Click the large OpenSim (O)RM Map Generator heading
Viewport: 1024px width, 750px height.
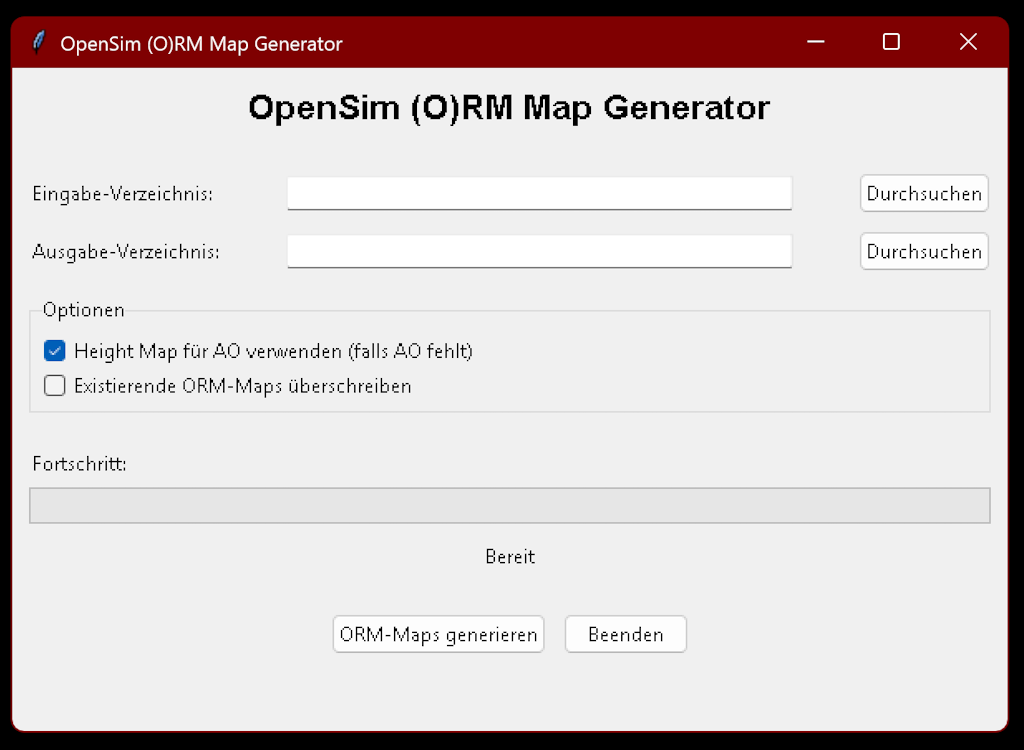point(509,107)
